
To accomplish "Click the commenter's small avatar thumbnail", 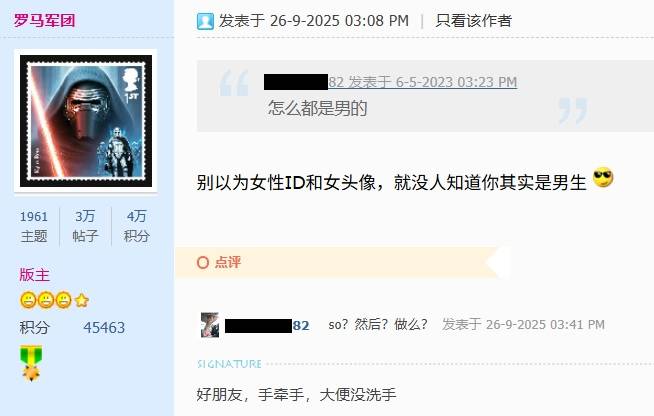I will click(x=210, y=325).
